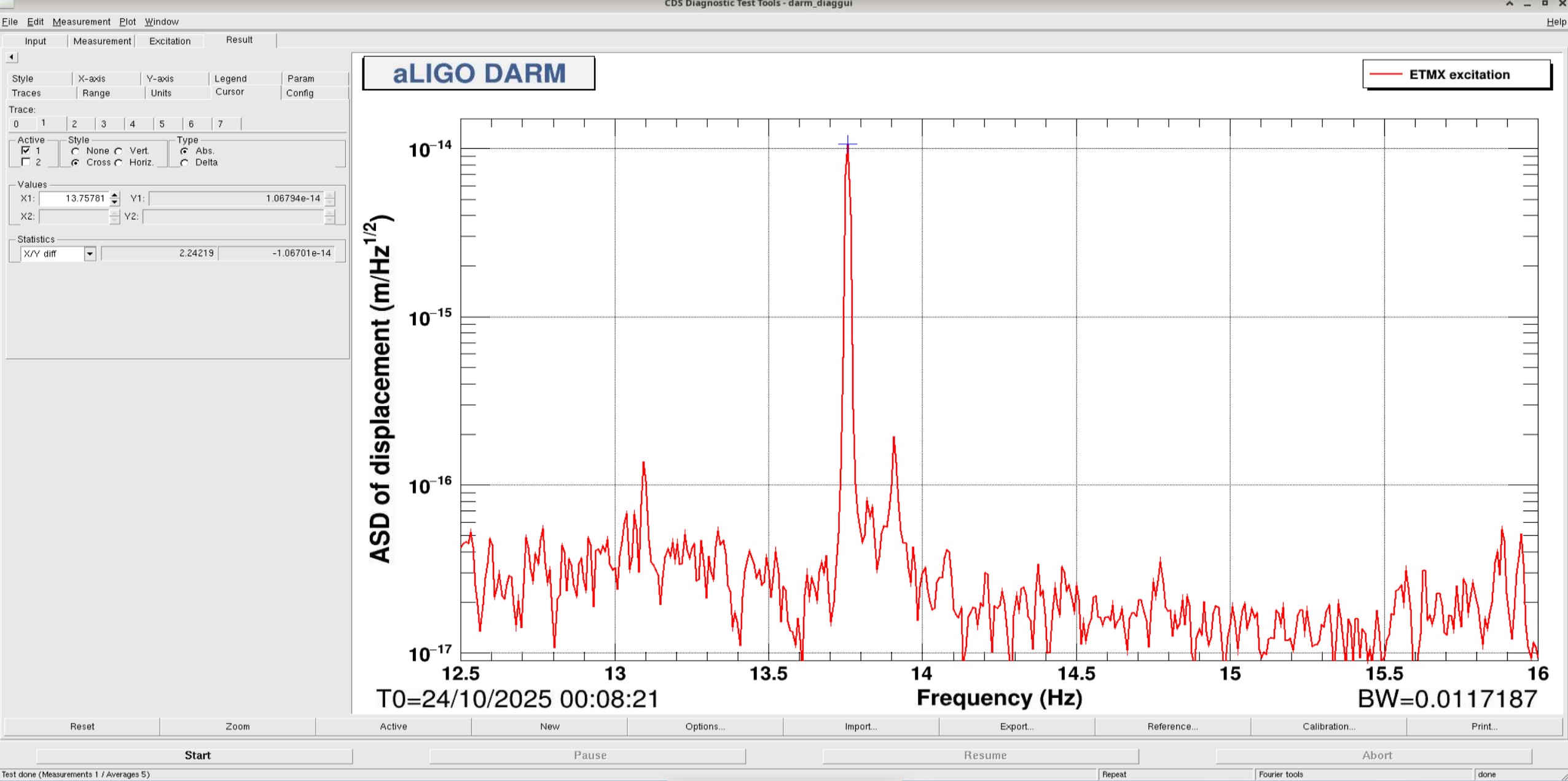1568x781 pixels.
Task: Click the blue cross cursor at peak
Action: [x=847, y=144]
